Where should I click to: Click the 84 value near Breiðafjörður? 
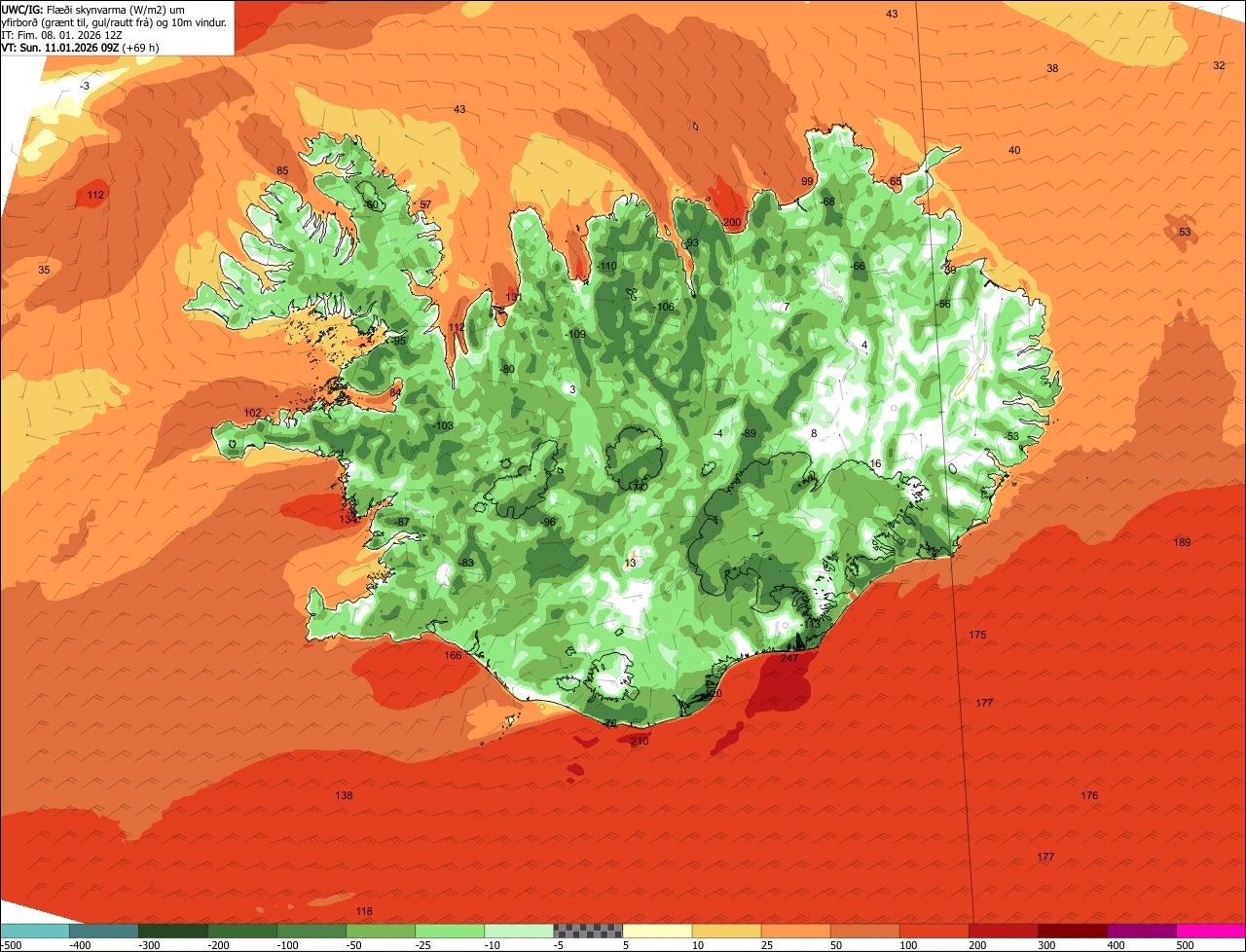click(394, 392)
